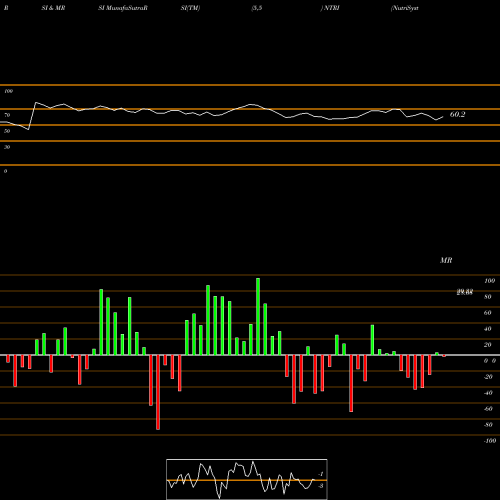The image size is (500, 500).
Task: Click the '(NutriSys' header text
Action: point(405,8)
